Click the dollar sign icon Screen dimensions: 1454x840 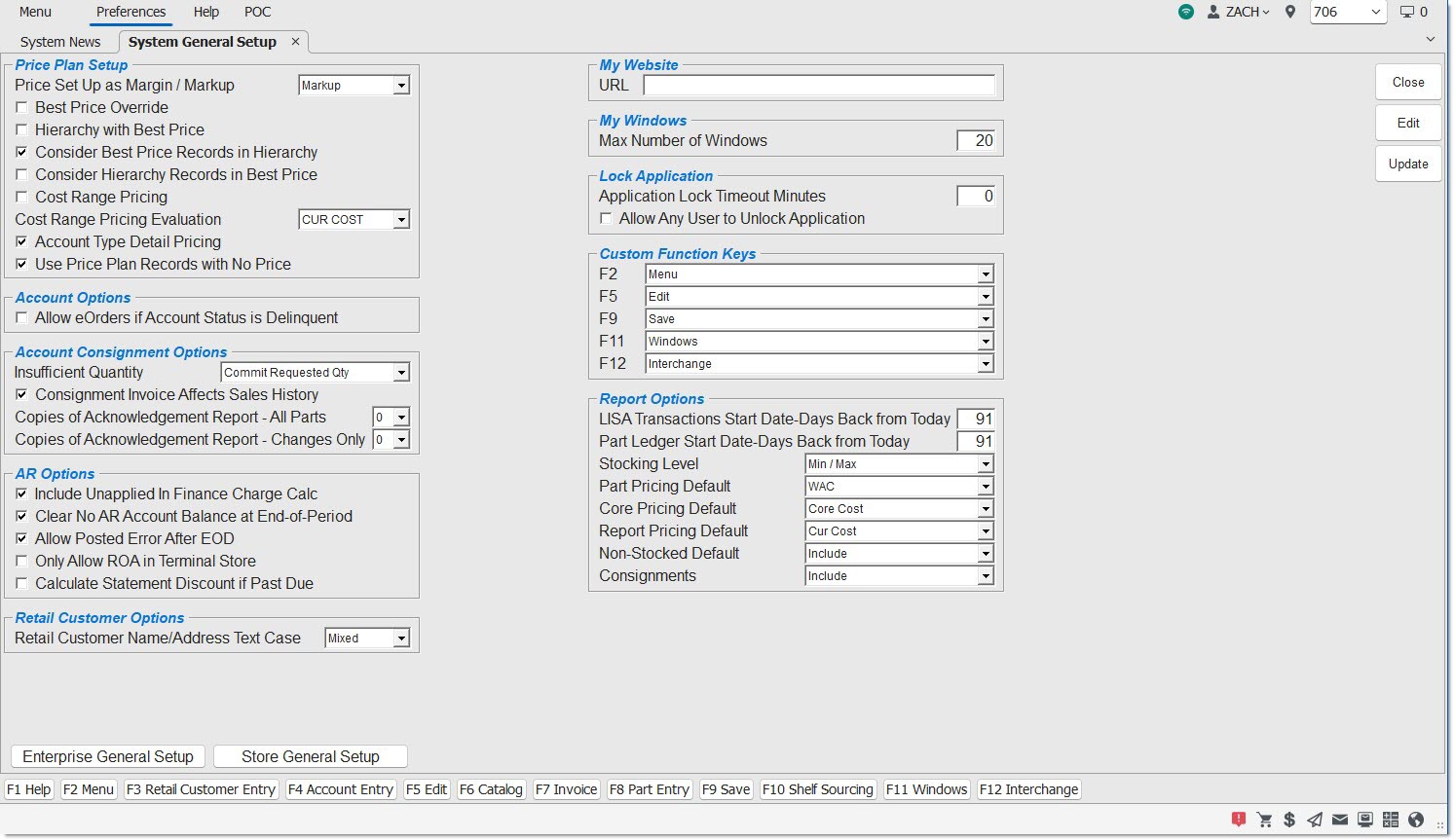click(x=1289, y=820)
